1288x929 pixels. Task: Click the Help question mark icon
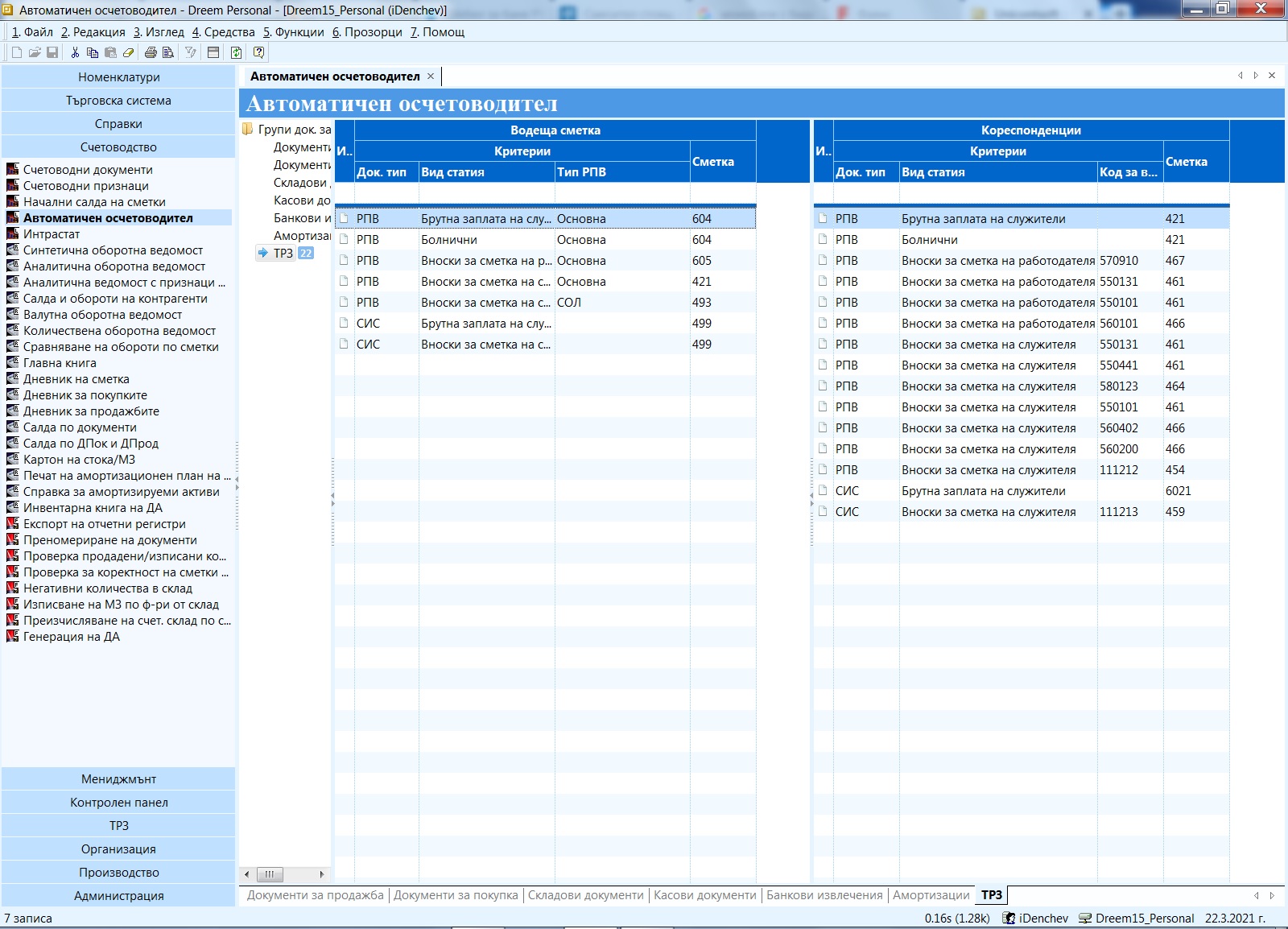tap(258, 52)
